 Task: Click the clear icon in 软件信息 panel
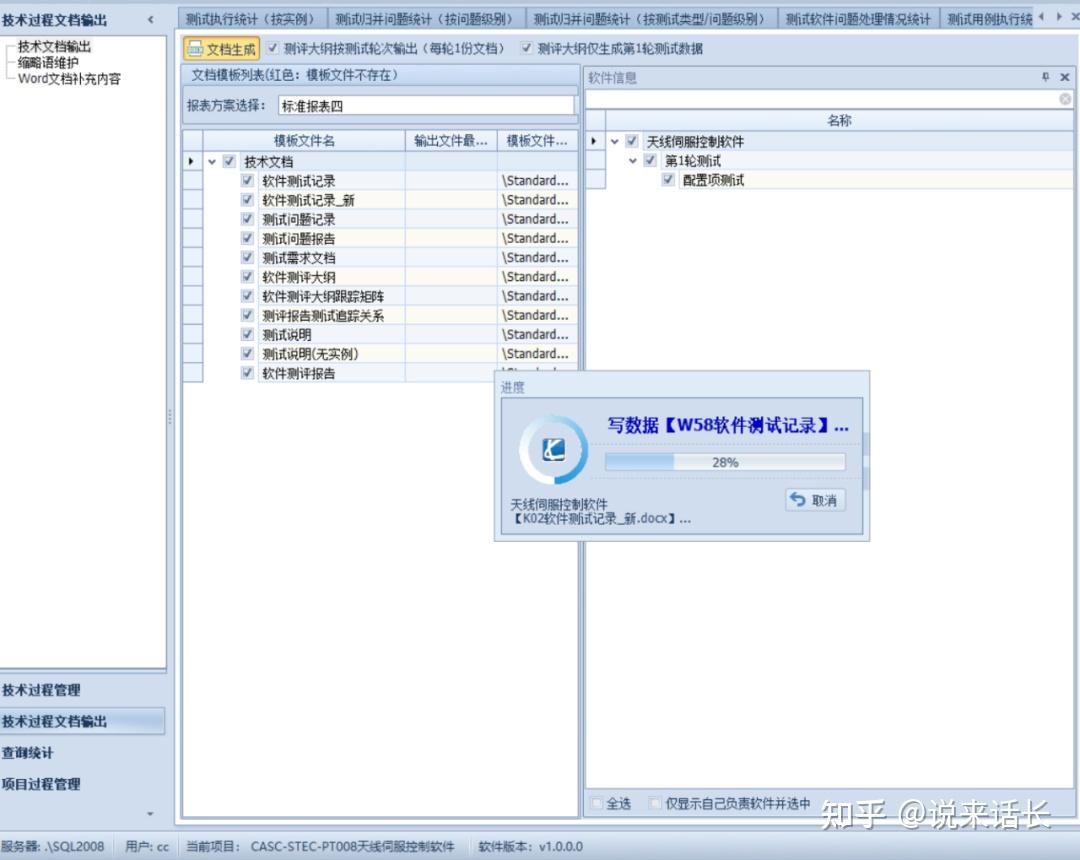click(x=1067, y=99)
